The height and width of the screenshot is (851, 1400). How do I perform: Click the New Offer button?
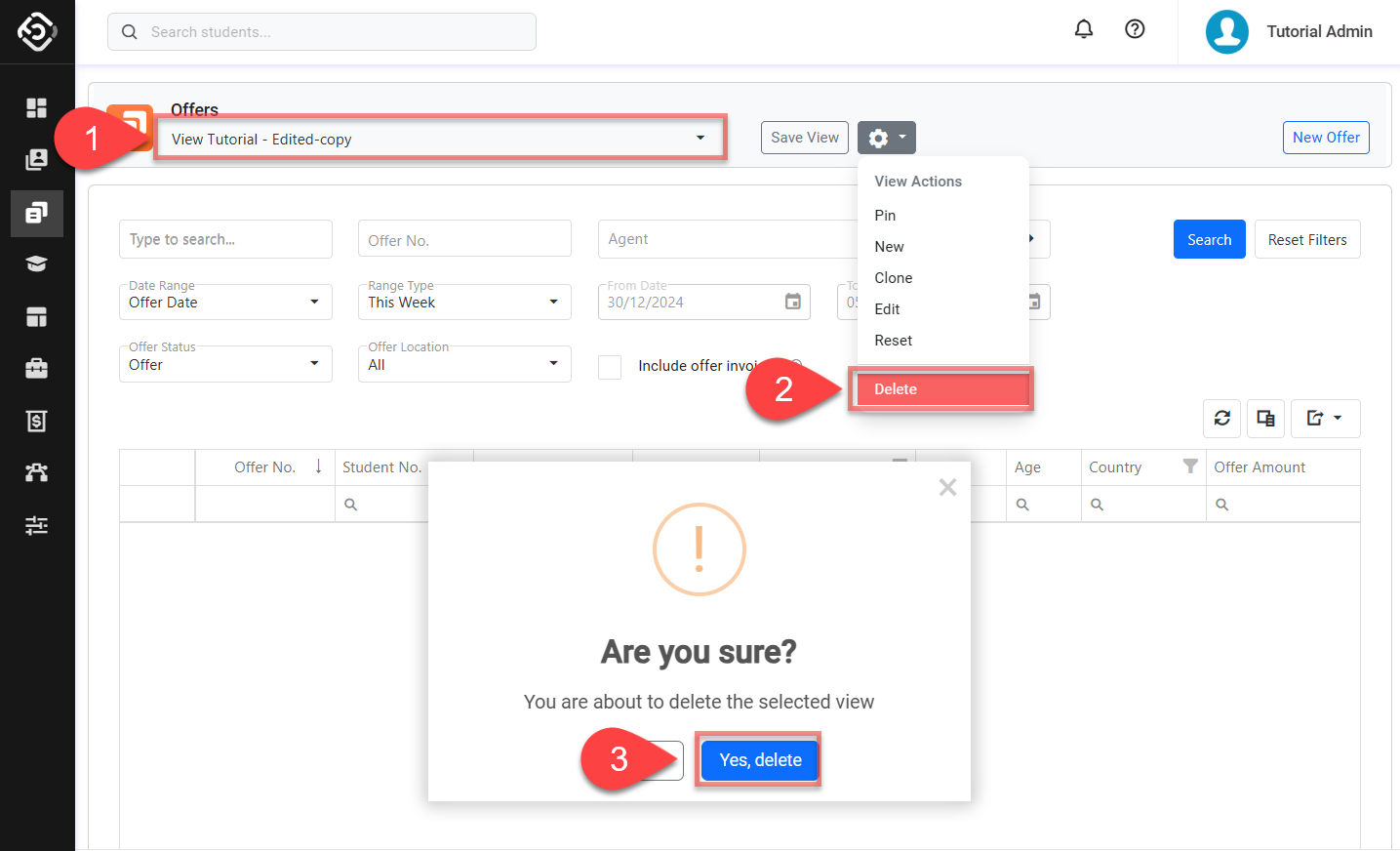click(x=1325, y=138)
